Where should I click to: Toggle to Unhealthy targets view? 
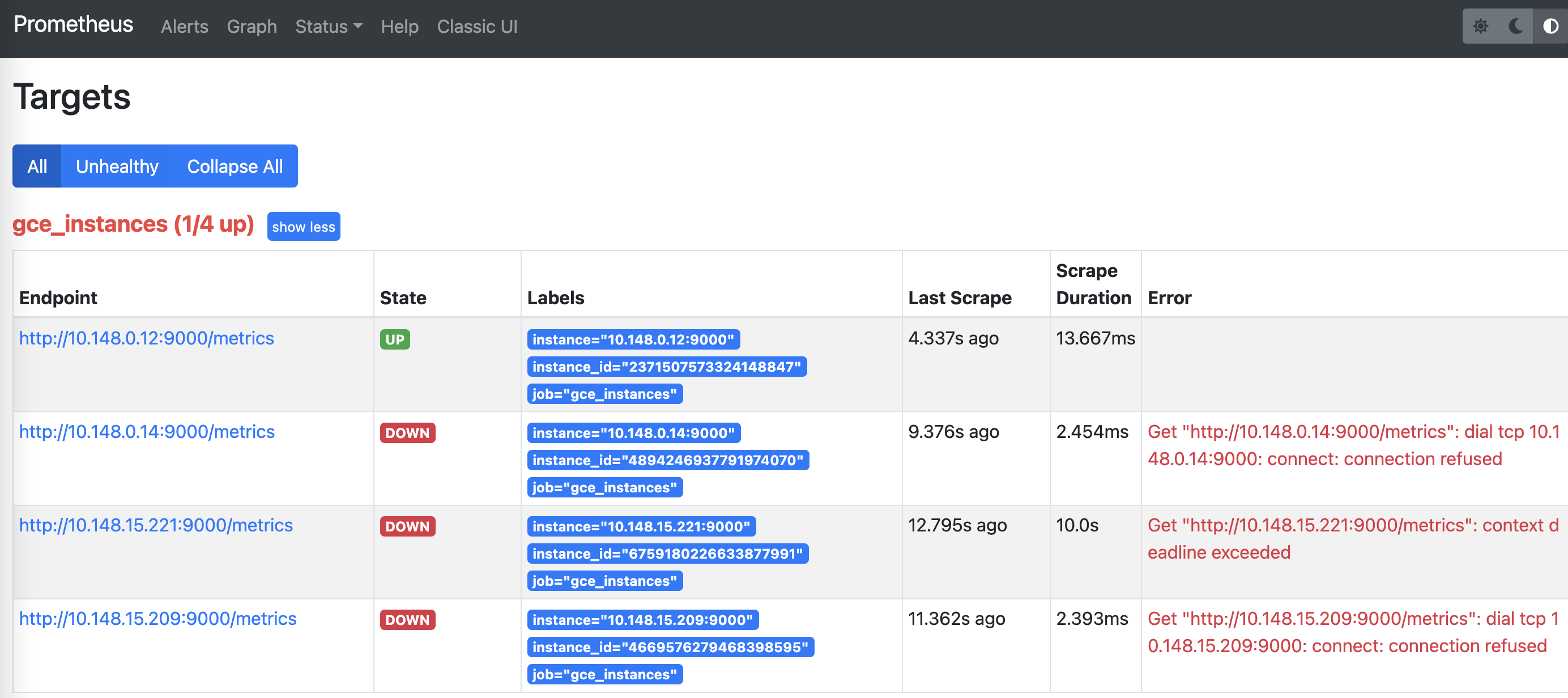117,166
